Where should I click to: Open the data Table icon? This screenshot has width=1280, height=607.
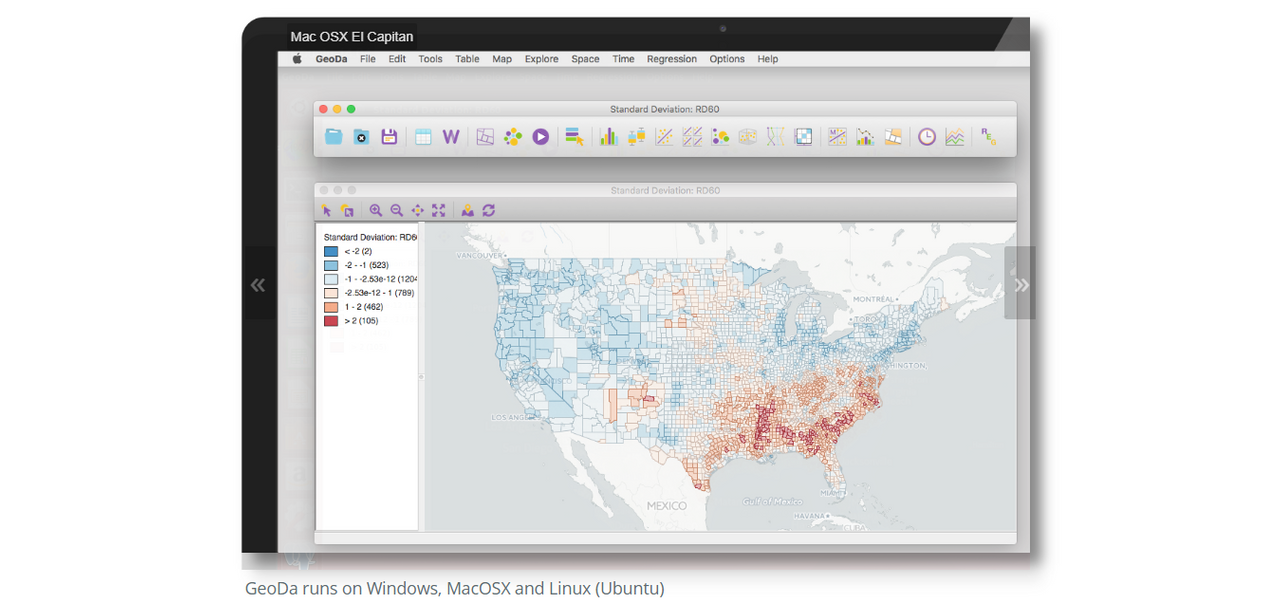coord(423,137)
